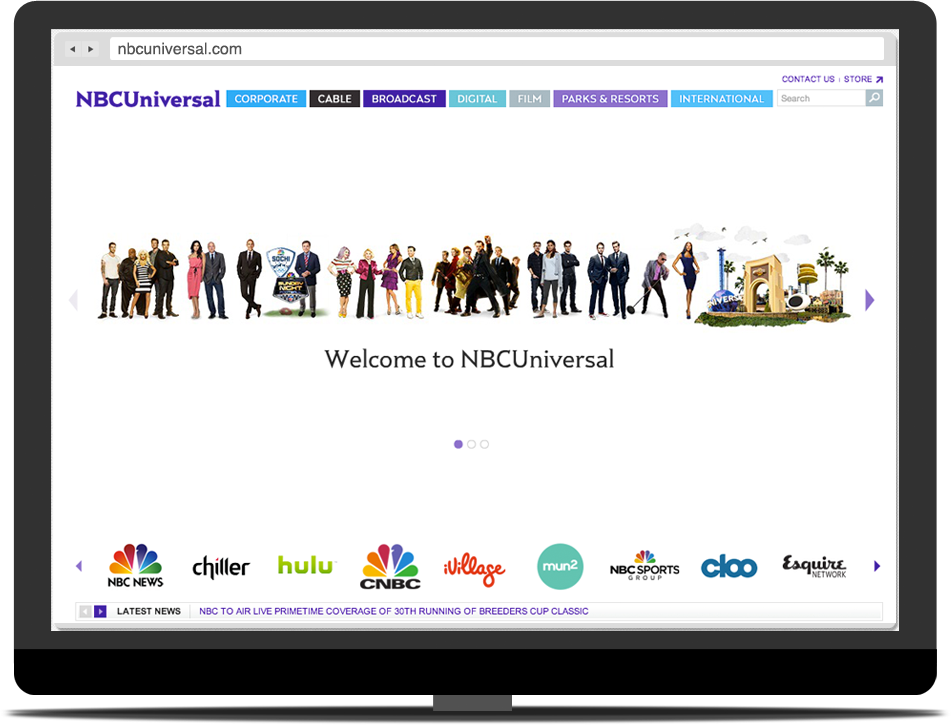Click the previous news ticker button
The image size is (951, 725).
[x=86, y=612]
